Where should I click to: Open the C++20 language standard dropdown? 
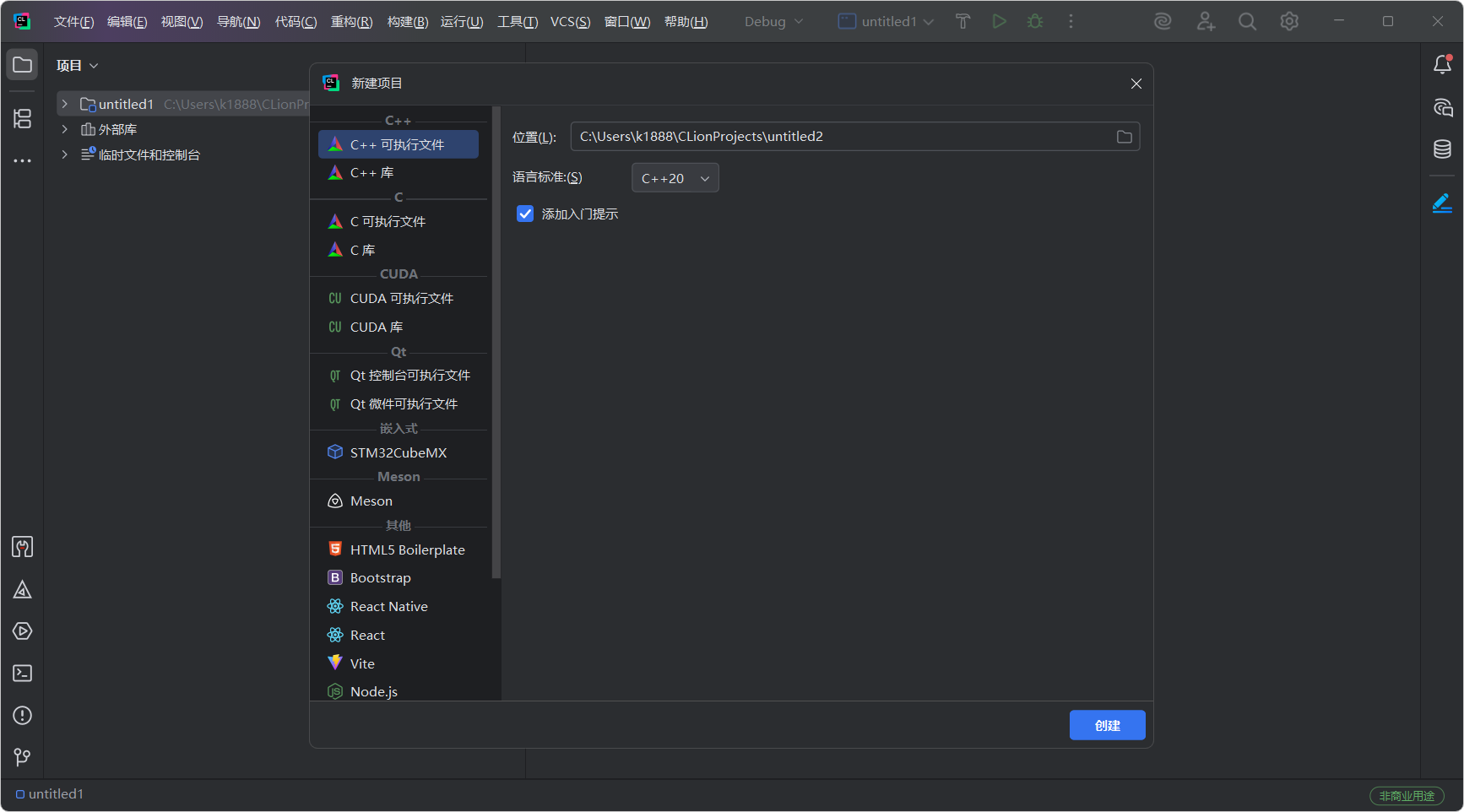(675, 178)
